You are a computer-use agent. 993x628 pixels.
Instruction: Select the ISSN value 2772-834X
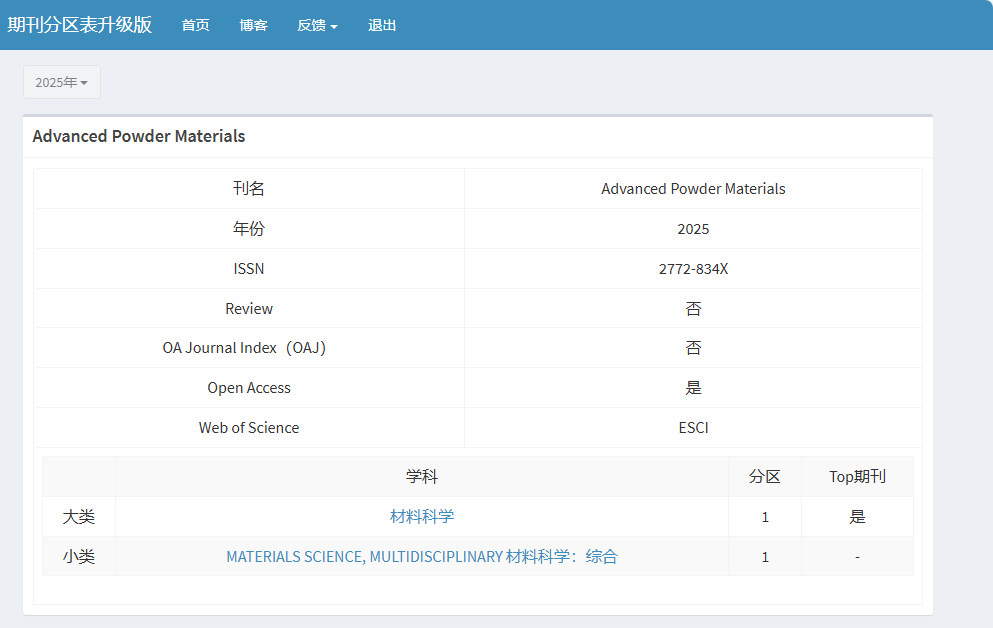coord(693,269)
